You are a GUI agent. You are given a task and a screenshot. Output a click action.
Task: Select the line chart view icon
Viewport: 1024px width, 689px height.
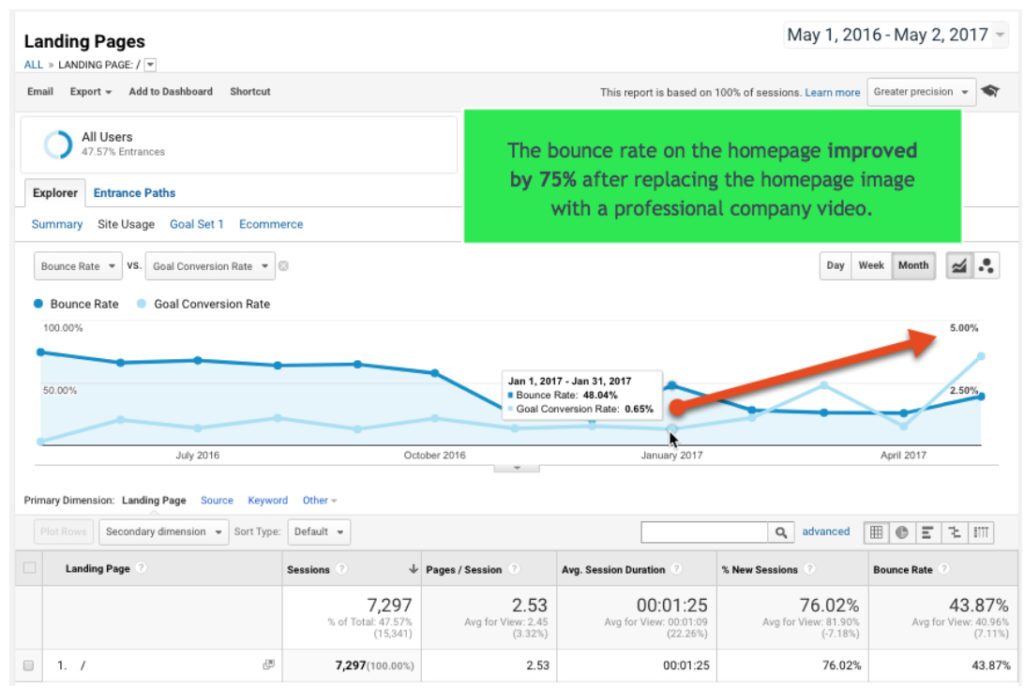(x=959, y=265)
